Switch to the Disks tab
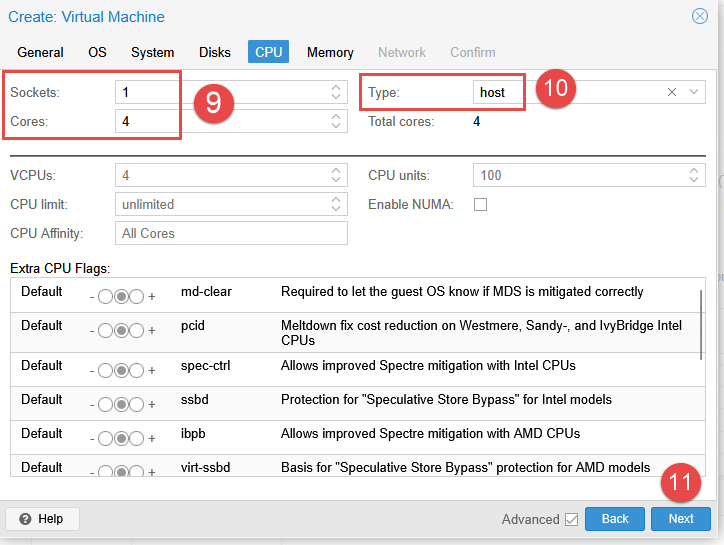The width and height of the screenshot is (724, 545). coord(214,52)
